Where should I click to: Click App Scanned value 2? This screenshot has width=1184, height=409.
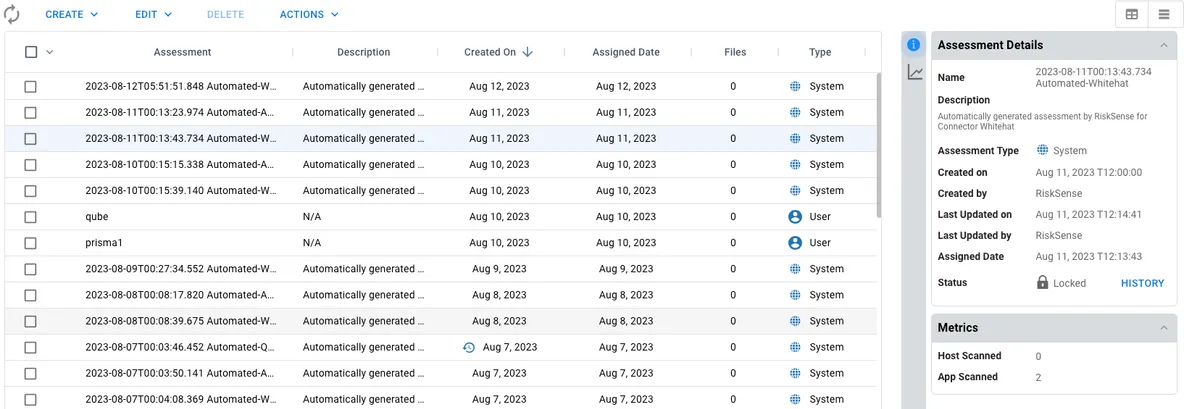1039,377
